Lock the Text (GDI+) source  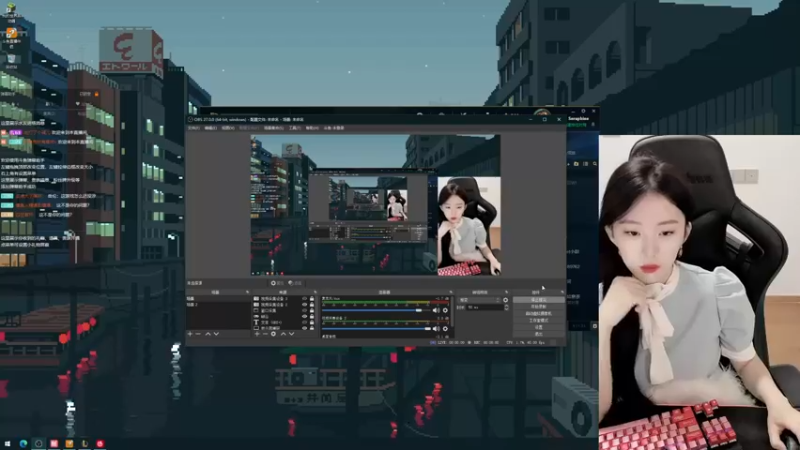click(312, 322)
